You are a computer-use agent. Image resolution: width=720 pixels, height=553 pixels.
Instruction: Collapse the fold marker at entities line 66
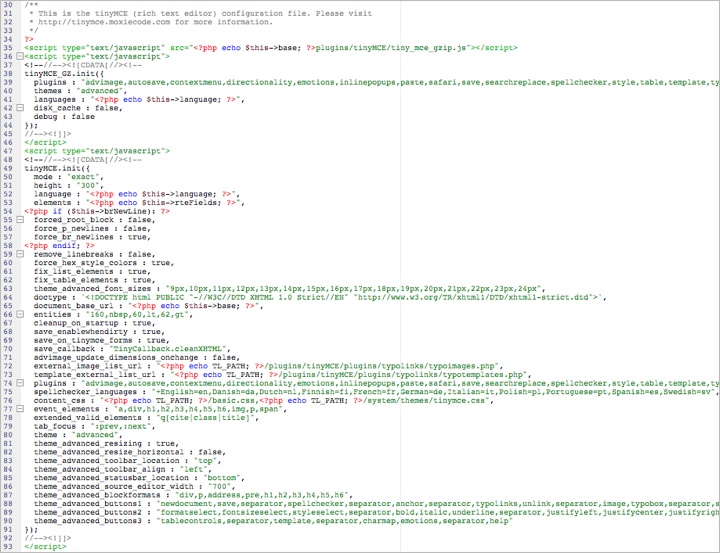point(20,314)
